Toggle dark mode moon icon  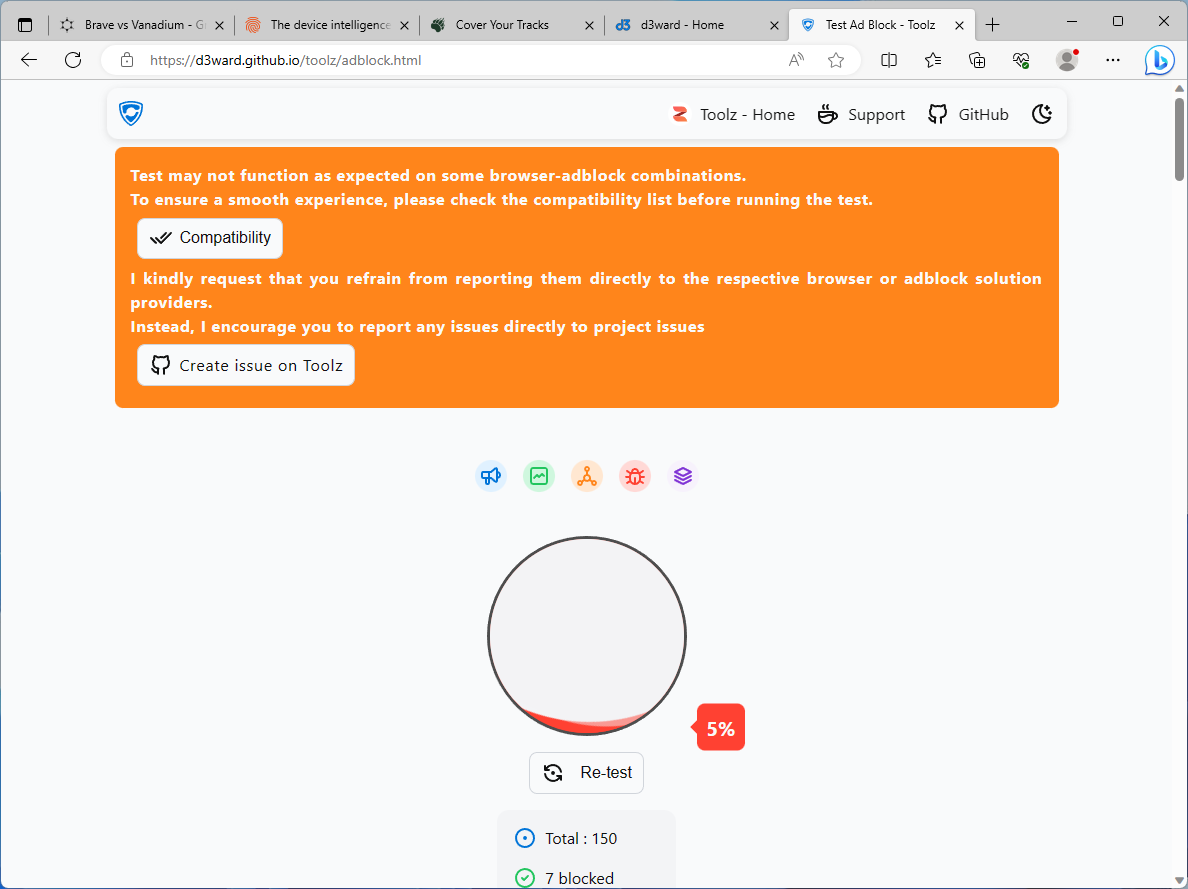click(1042, 114)
